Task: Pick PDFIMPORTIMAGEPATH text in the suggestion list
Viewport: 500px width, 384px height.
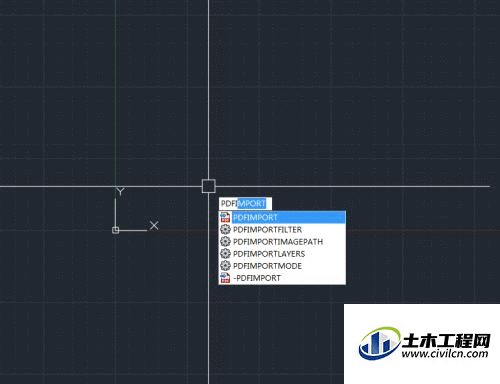Action: click(x=278, y=241)
